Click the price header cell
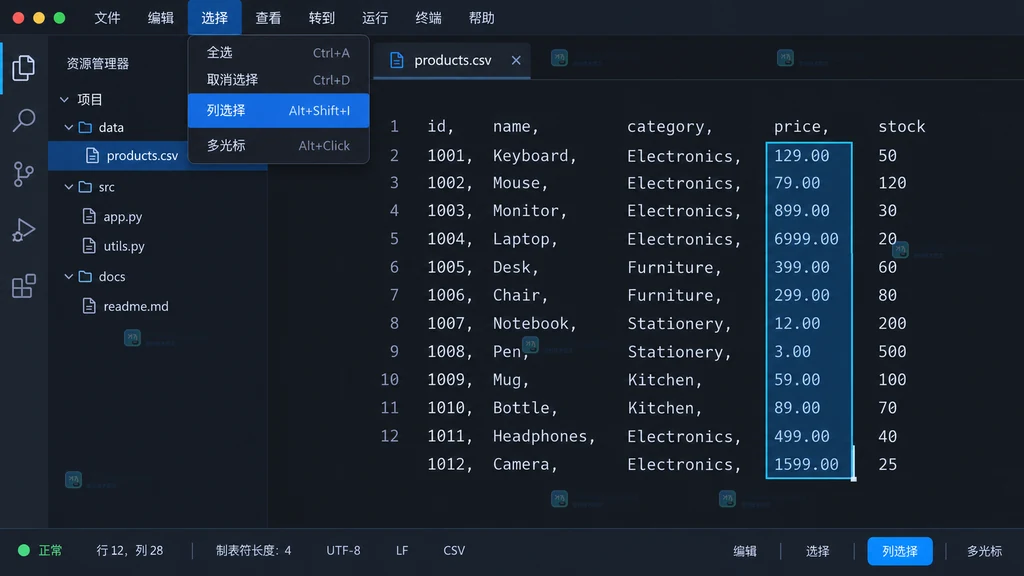The height and width of the screenshot is (576, 1024). 801,126
